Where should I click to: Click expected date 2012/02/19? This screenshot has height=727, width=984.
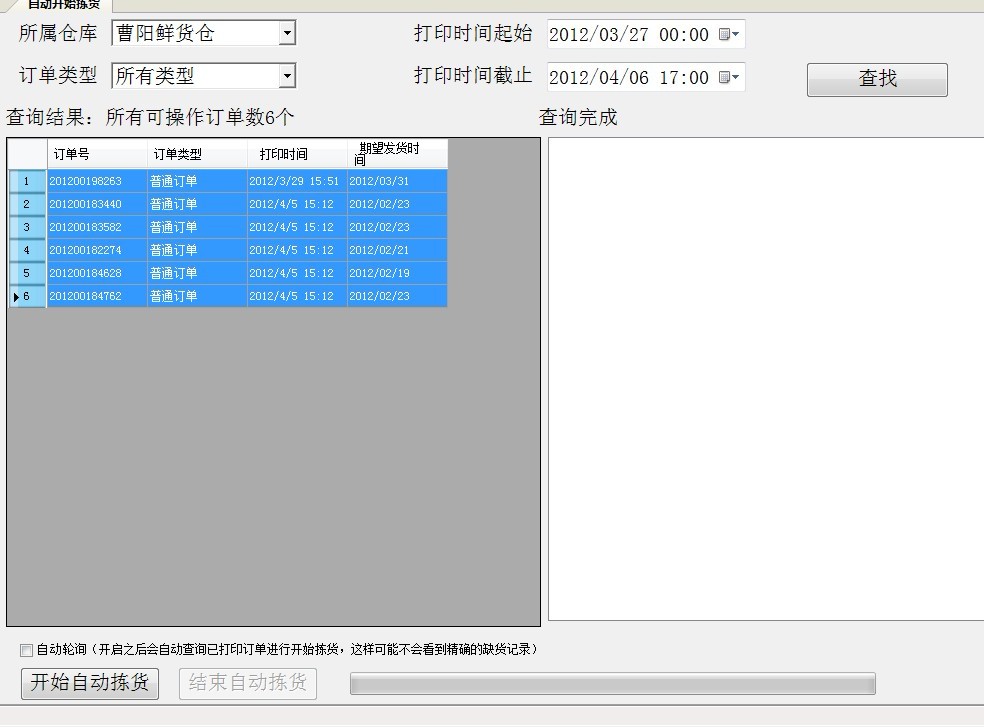click(397, 273)
